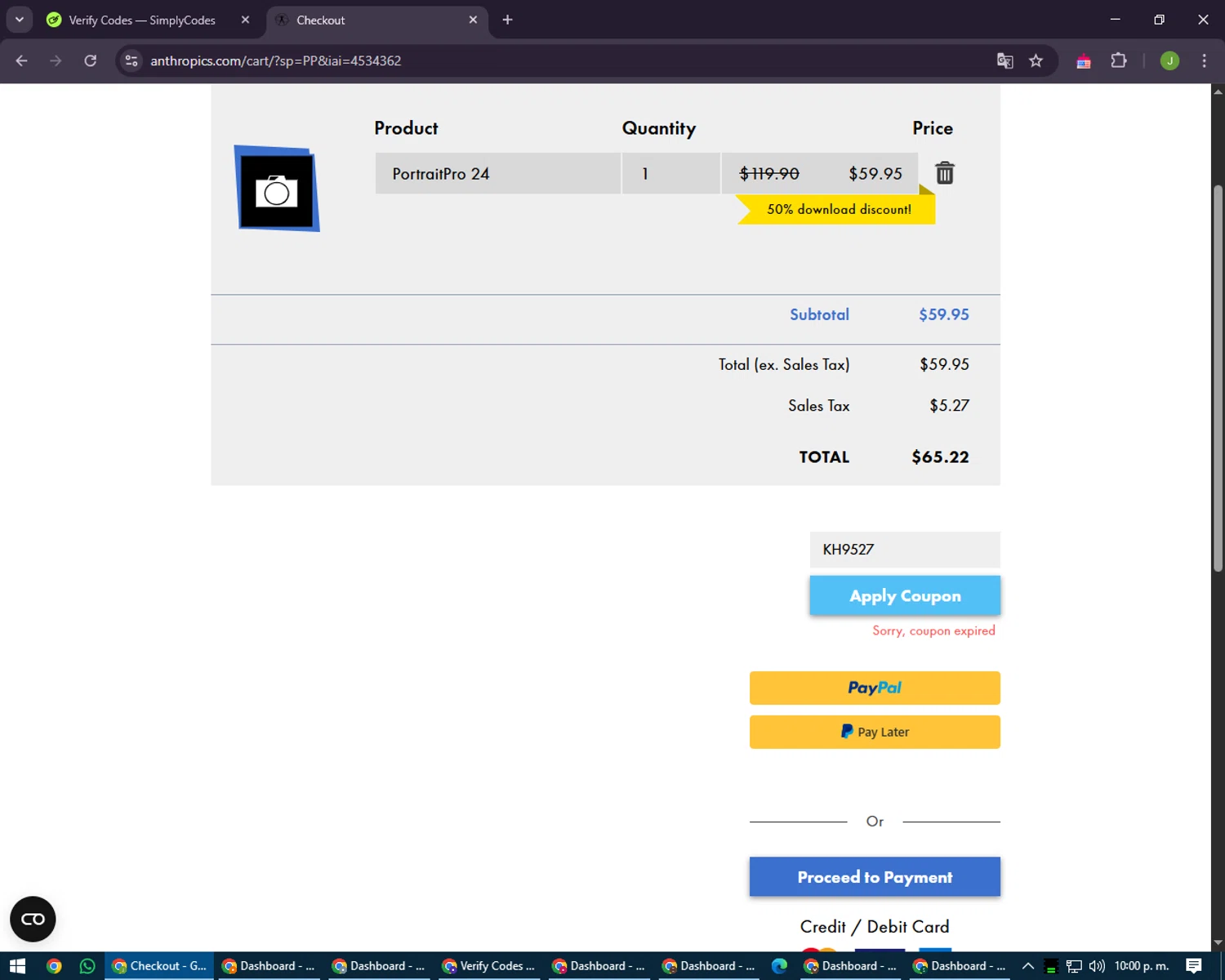1225x980 pixels.
Task: Click the Quantity column header
Action: click(x=659, y=128)
